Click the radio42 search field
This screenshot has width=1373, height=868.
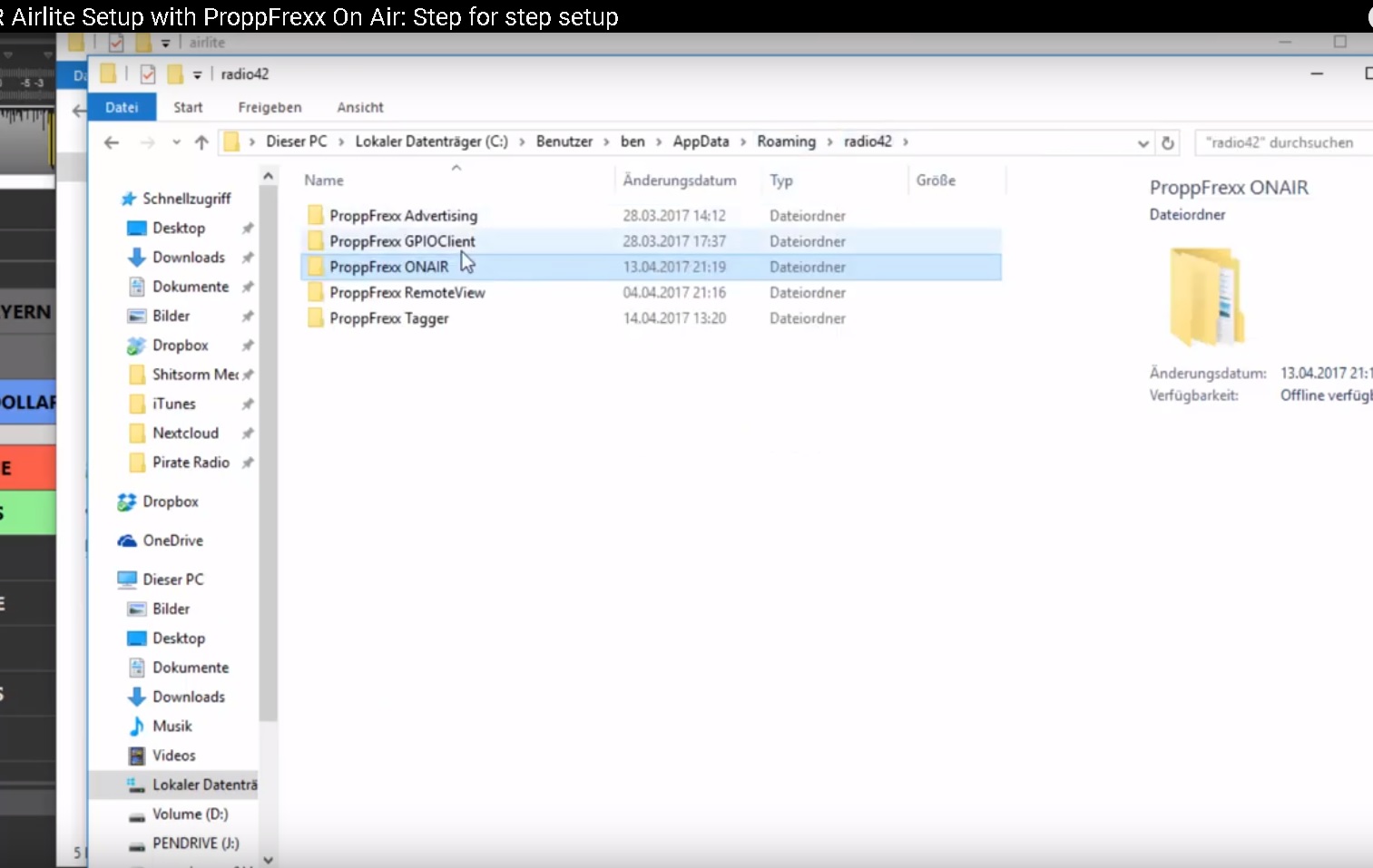click(x=1280, y=142)
